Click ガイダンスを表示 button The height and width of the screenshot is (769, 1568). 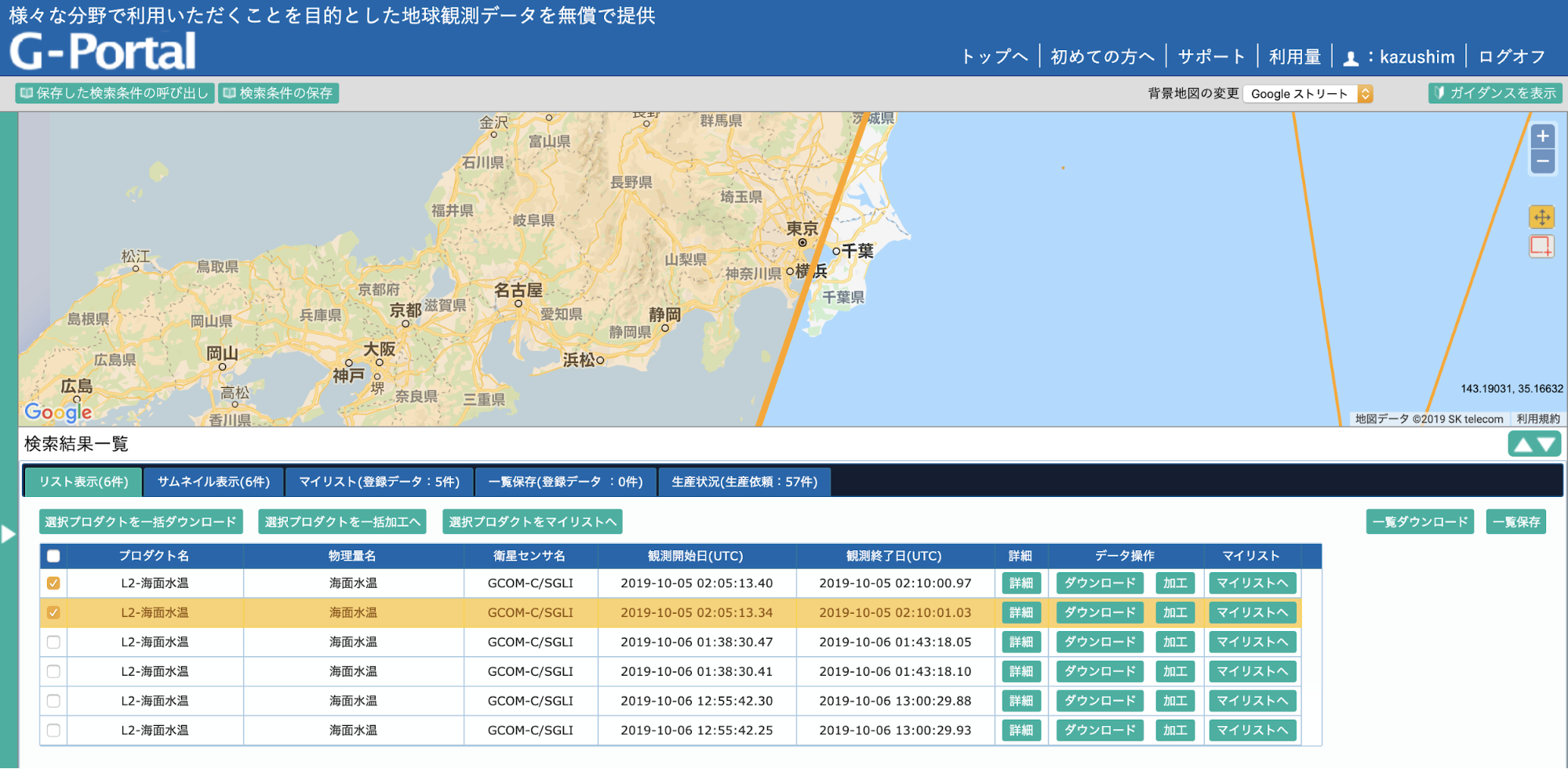(x=1495, y=93)
